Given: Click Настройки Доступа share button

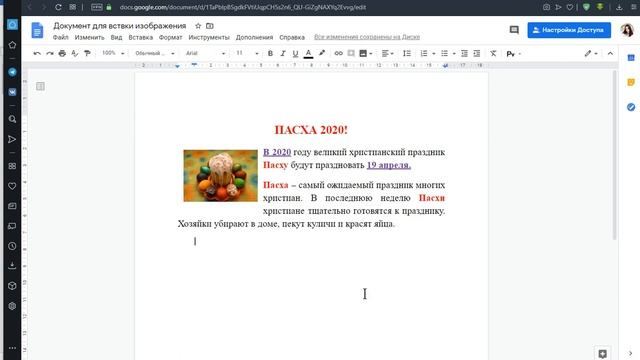Looking at the screenshot, I should point(569,30).
